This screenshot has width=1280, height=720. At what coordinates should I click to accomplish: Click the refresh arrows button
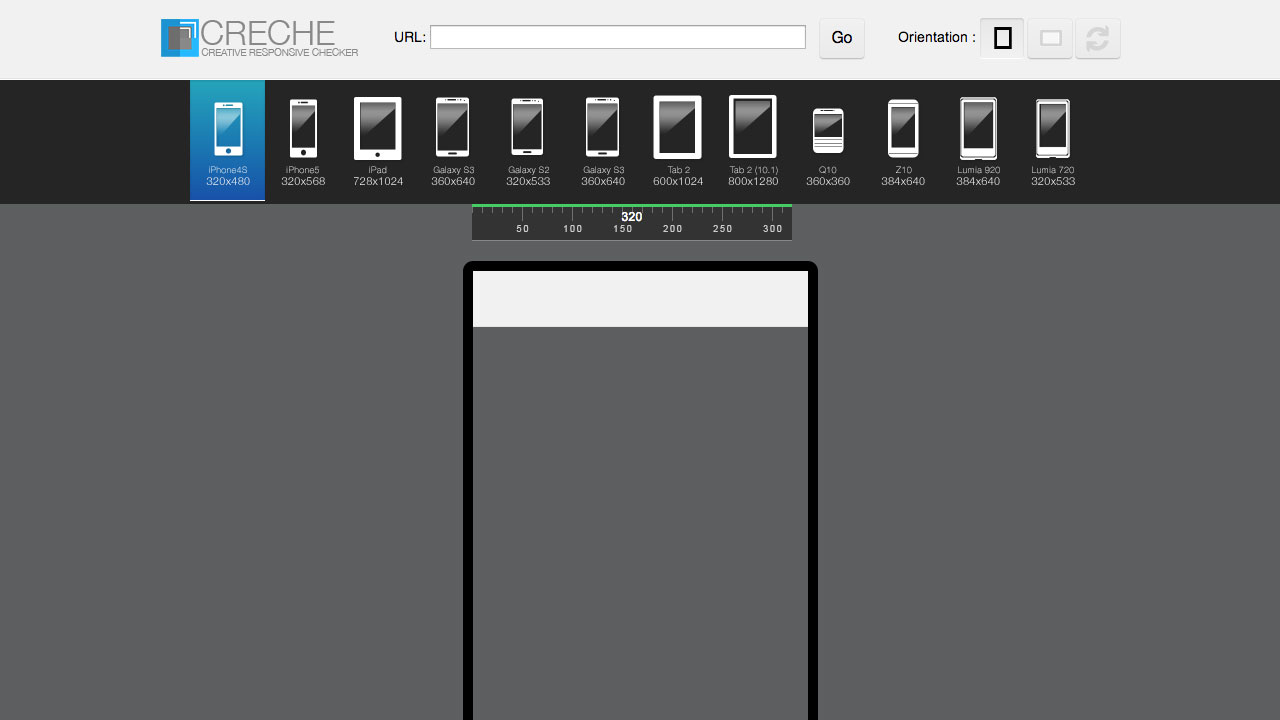pos(1098,38)
